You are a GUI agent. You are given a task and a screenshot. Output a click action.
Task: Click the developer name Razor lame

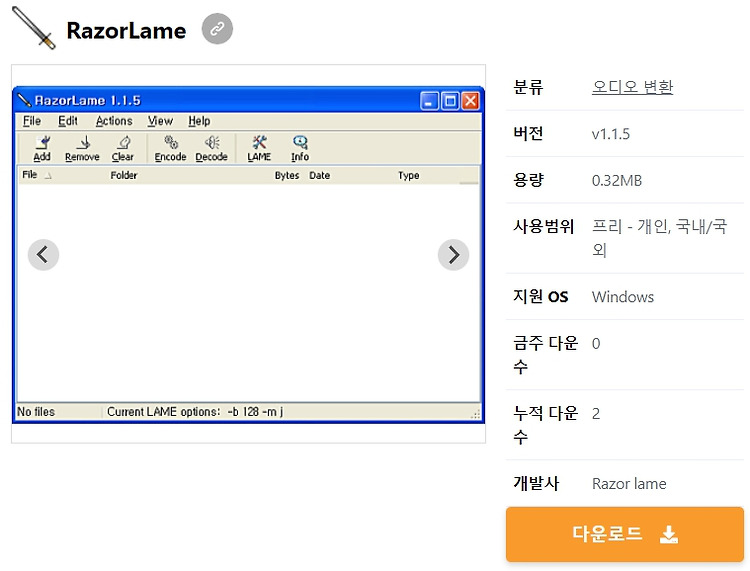(x=629, y=483)
